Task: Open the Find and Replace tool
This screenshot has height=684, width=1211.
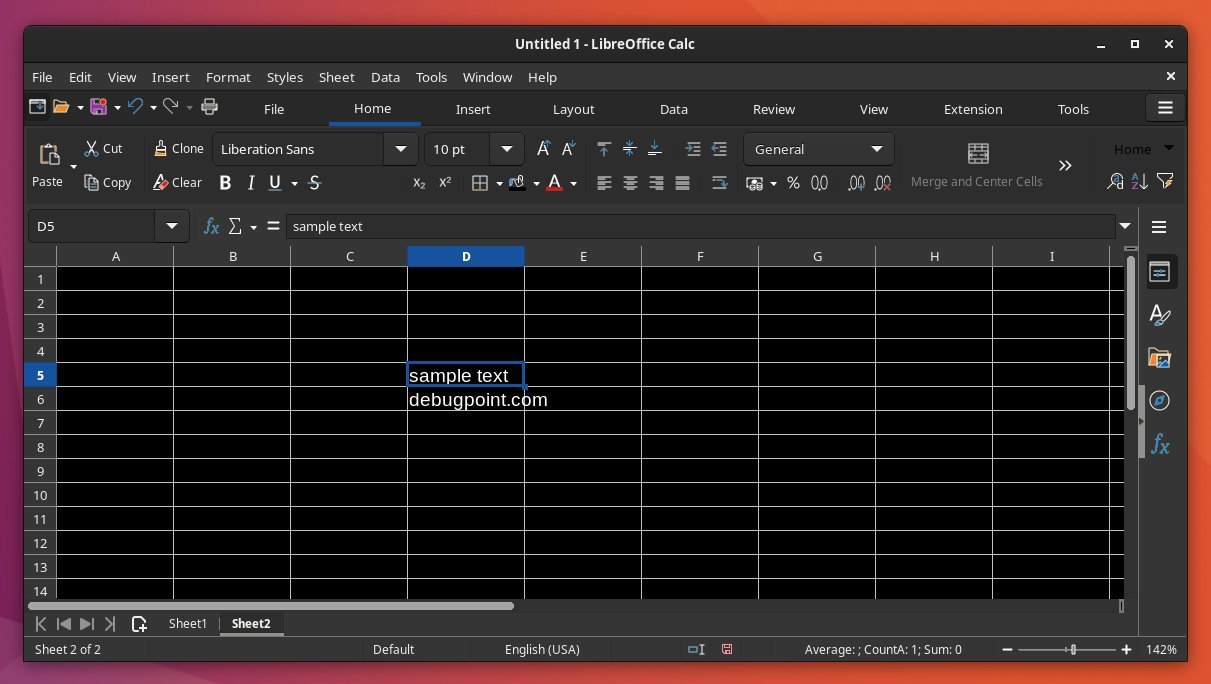Action: pos(1115,182)
